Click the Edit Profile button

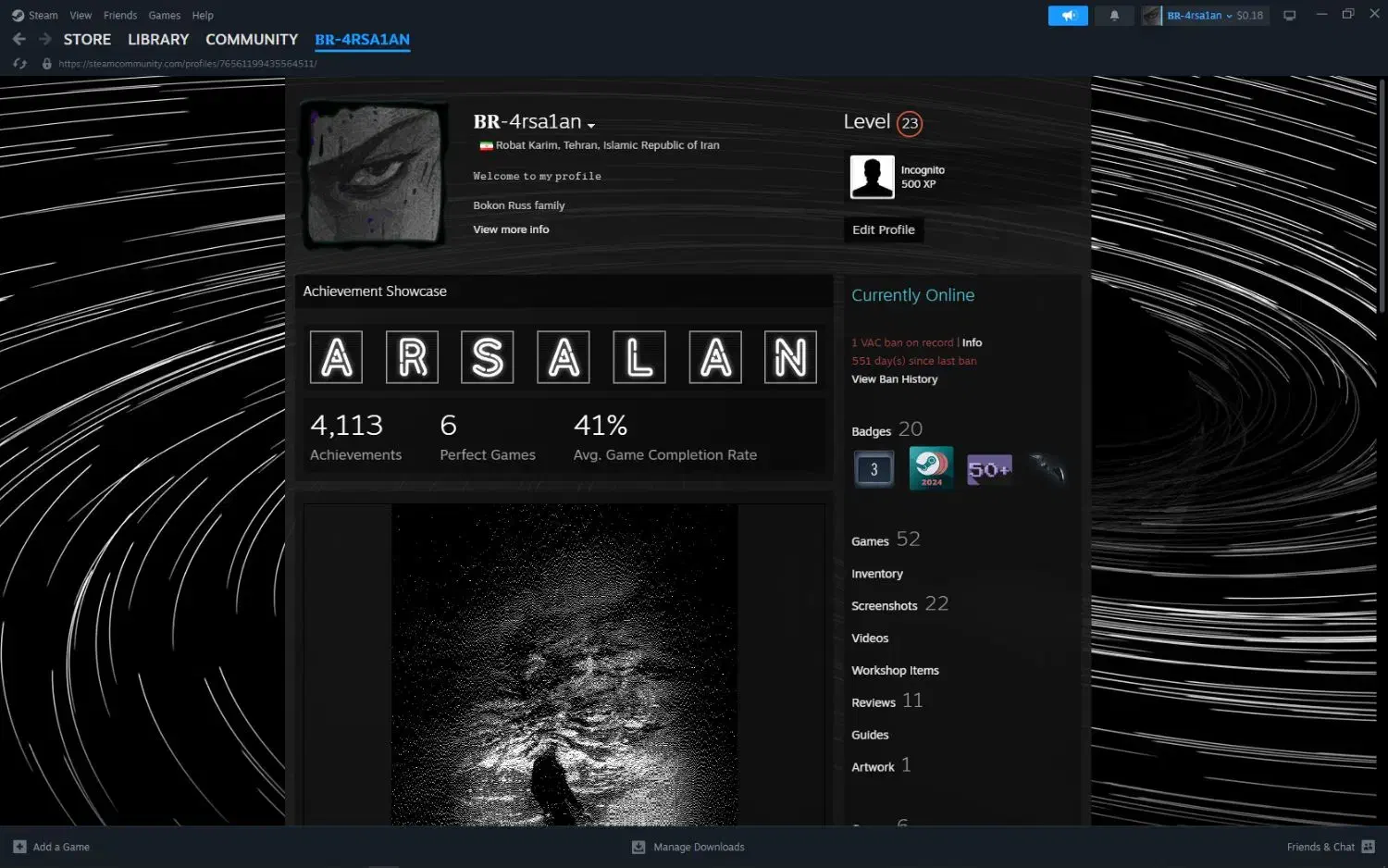pyautogui.click(x=883, y=229)
